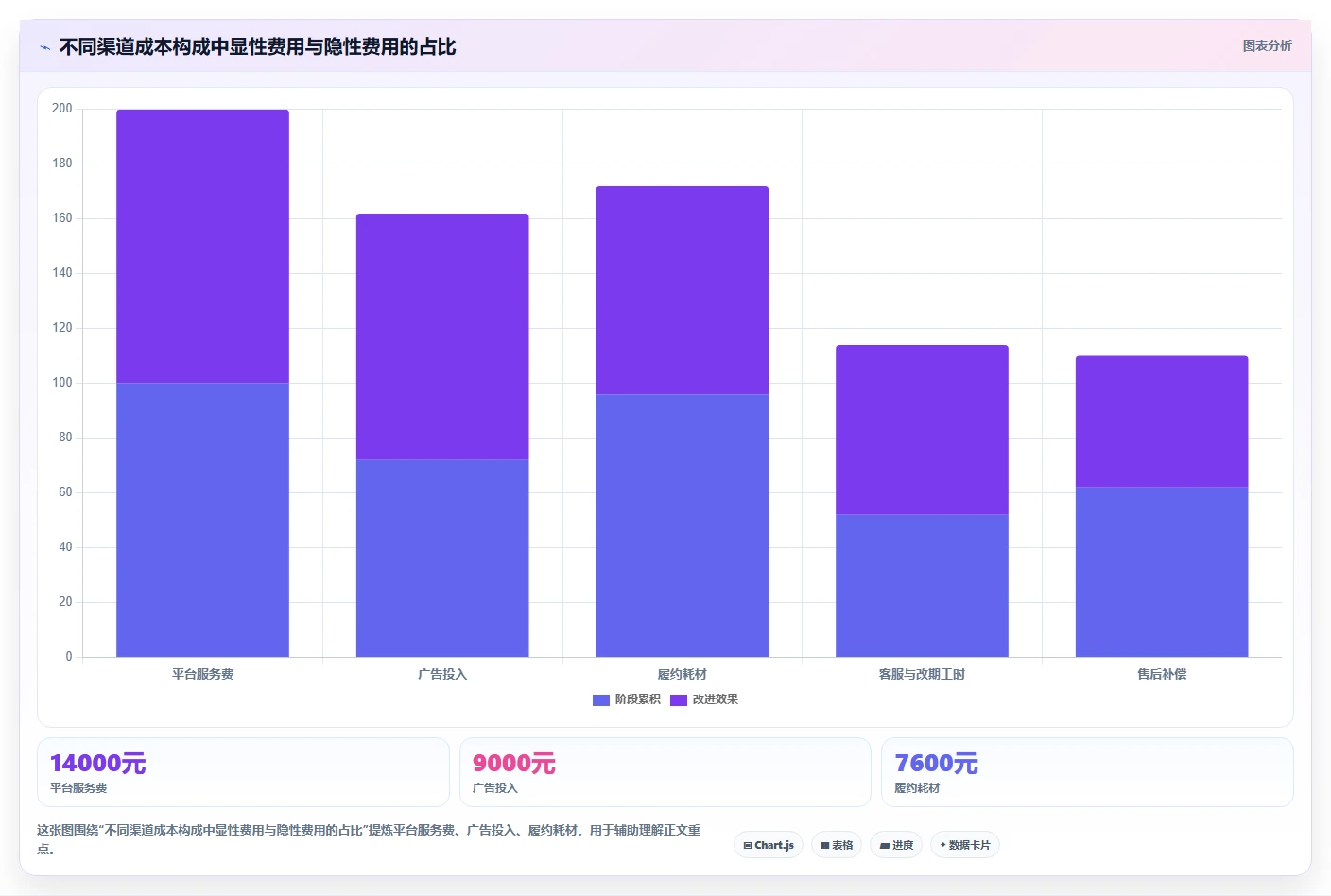Select the title 不同渠道成本构成中显性费用与隐性费用的占比
This screenshot has height=896, width=1331.
pos(257,47)
